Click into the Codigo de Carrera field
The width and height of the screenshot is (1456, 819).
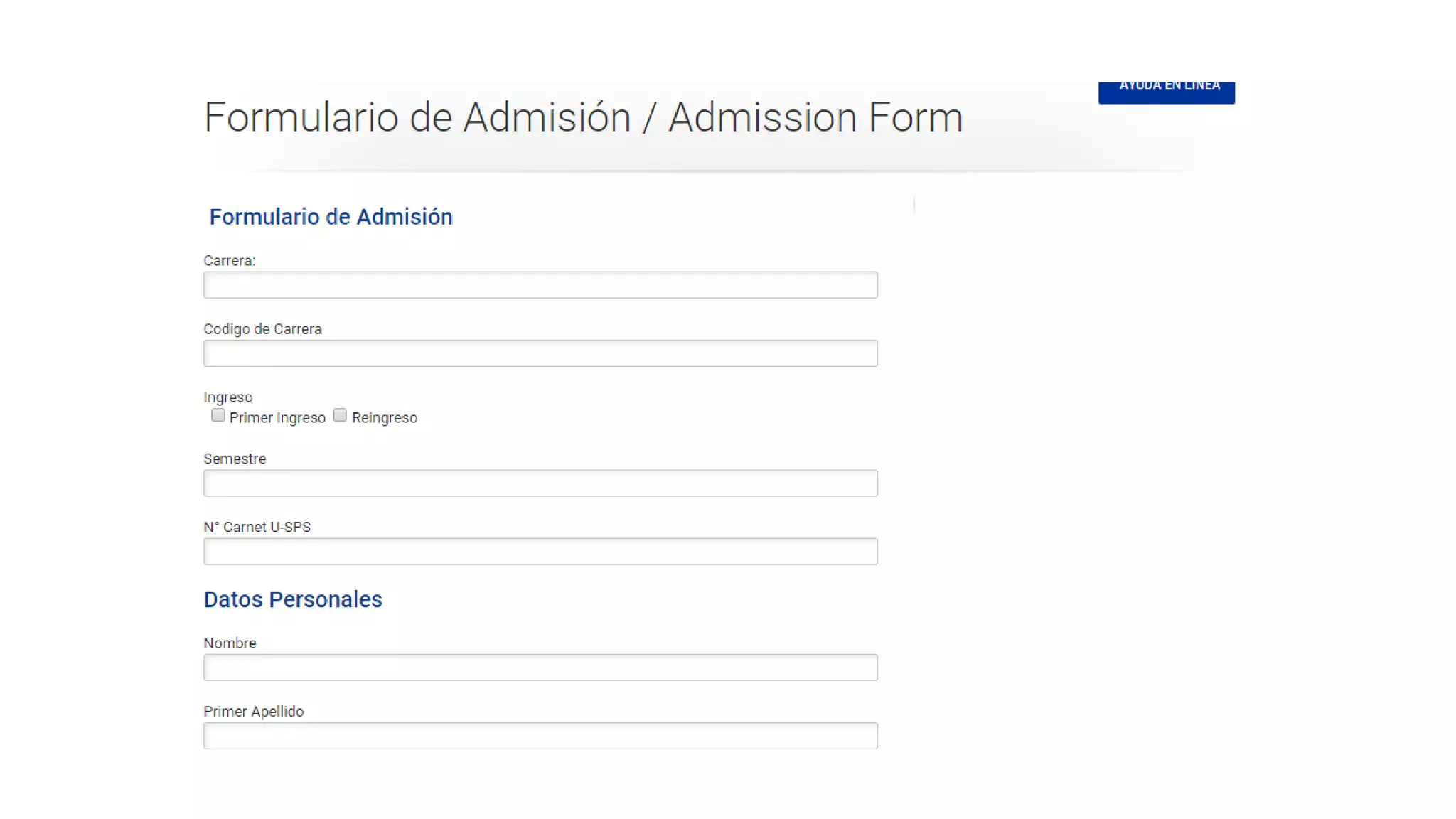point(540,353)
